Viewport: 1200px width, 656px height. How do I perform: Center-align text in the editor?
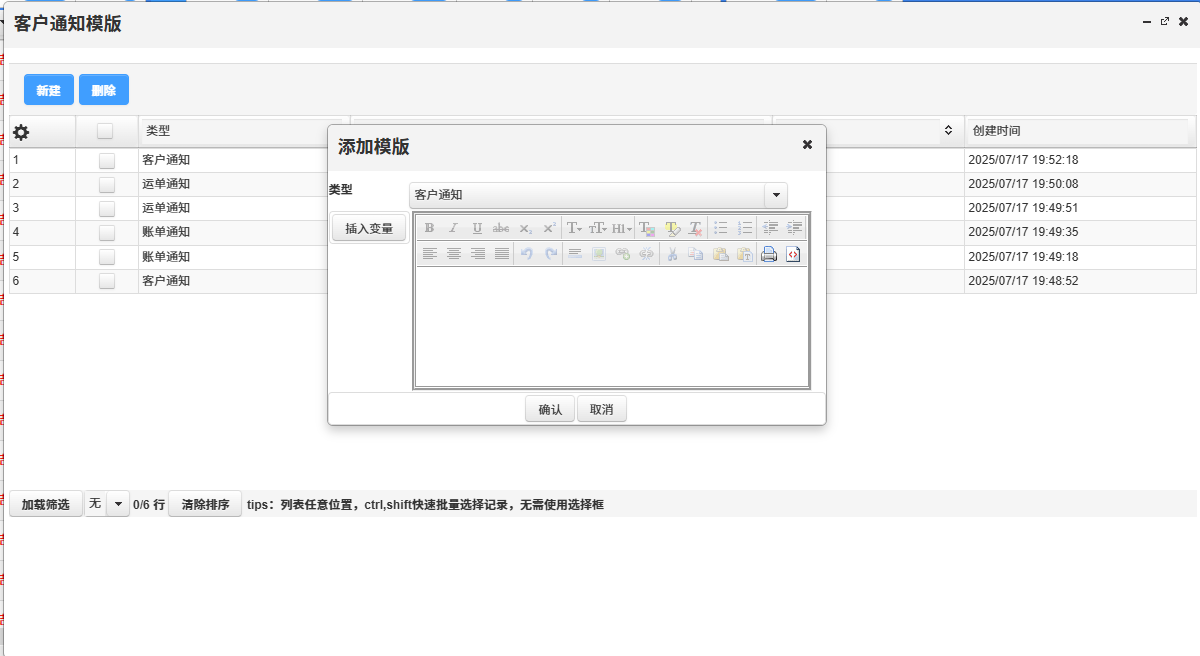pos(453,254)
